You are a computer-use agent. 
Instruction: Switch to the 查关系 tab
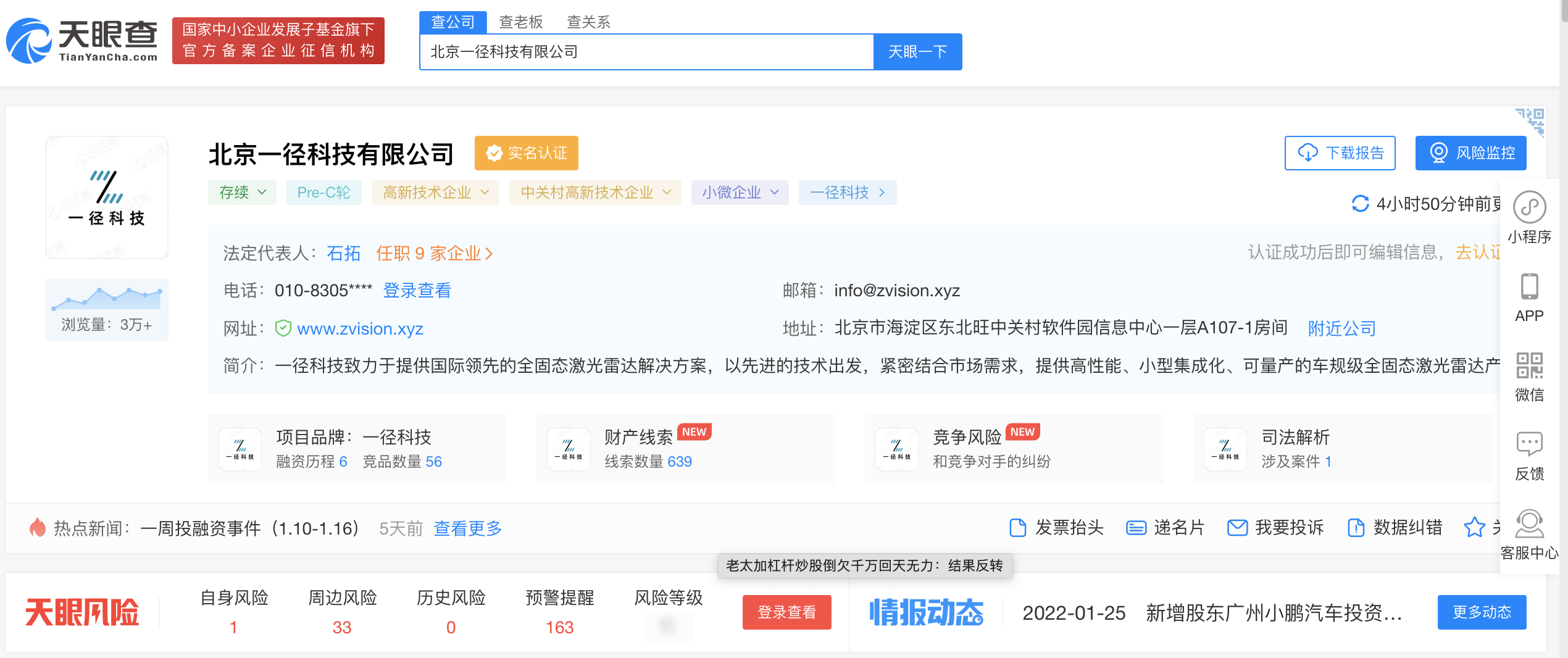tap(588, 22)
